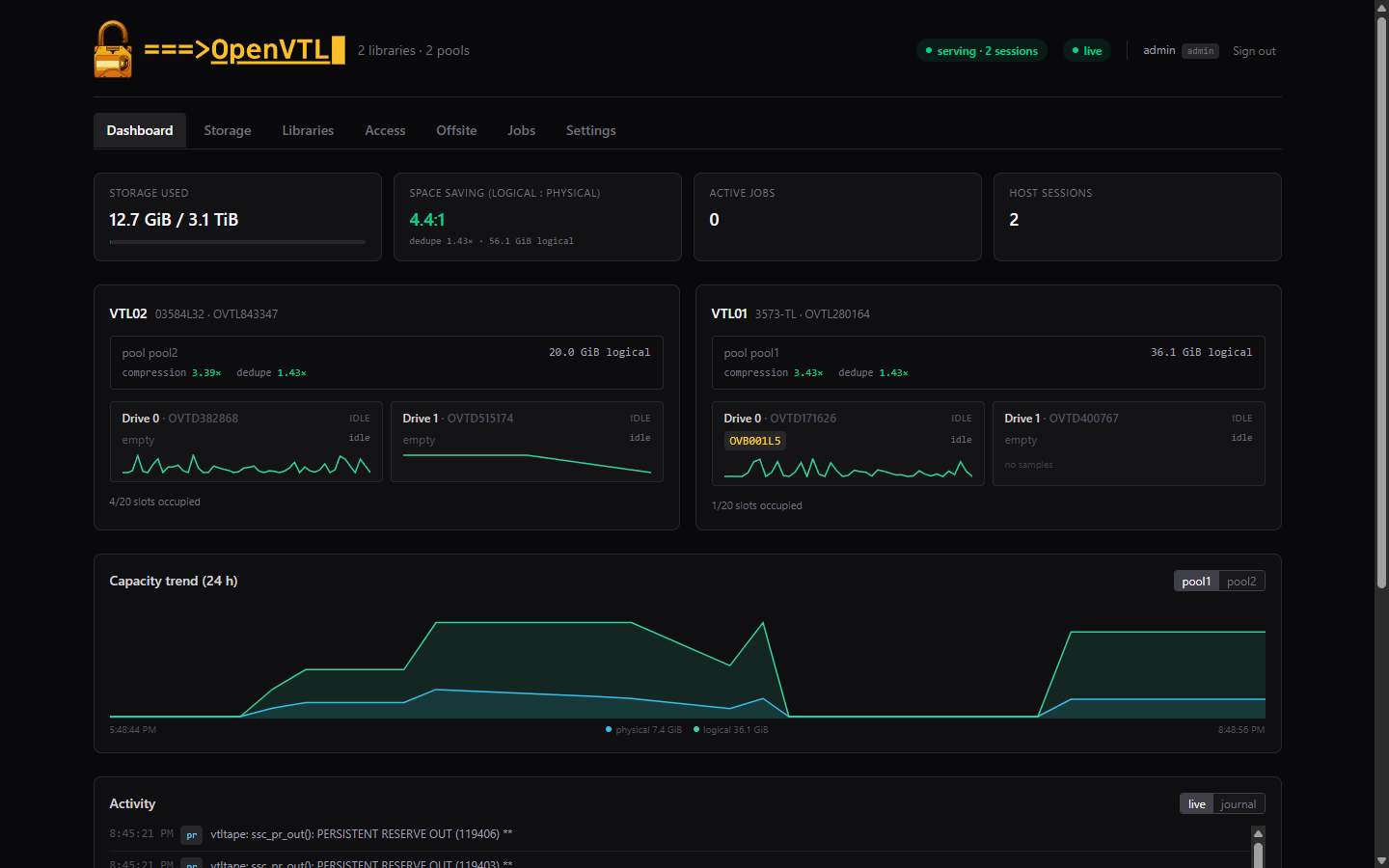Click VTL02 Drive 0 activity sparkline
The image size is (1389, 868).
(246, 465)
